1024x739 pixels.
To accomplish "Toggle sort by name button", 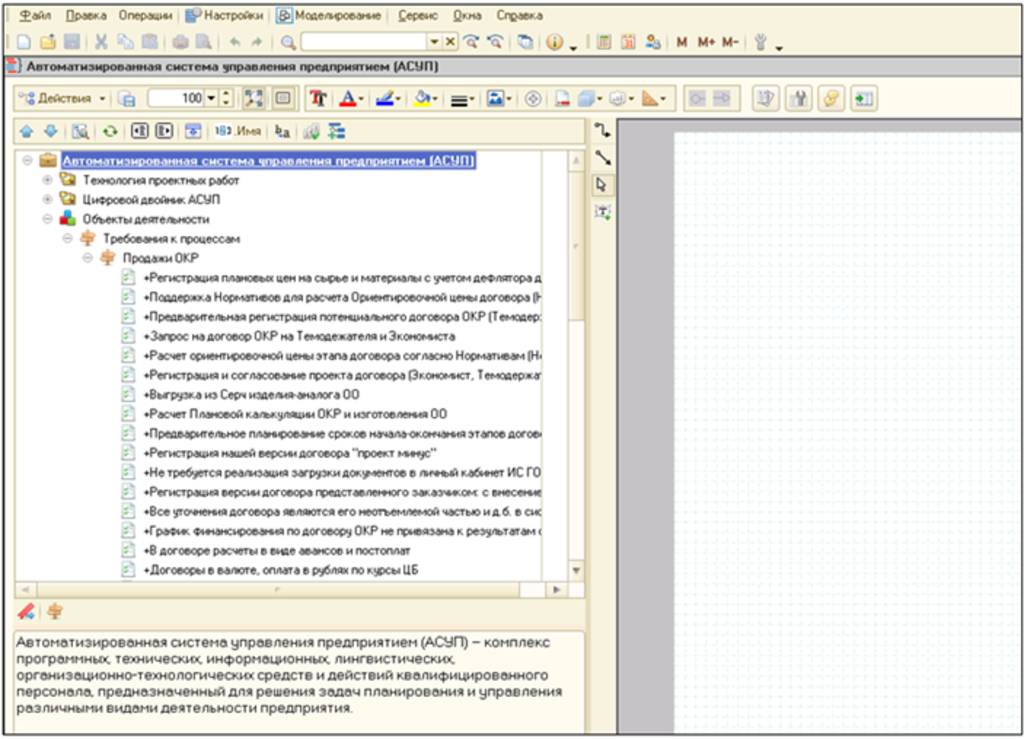I will 238,131.
